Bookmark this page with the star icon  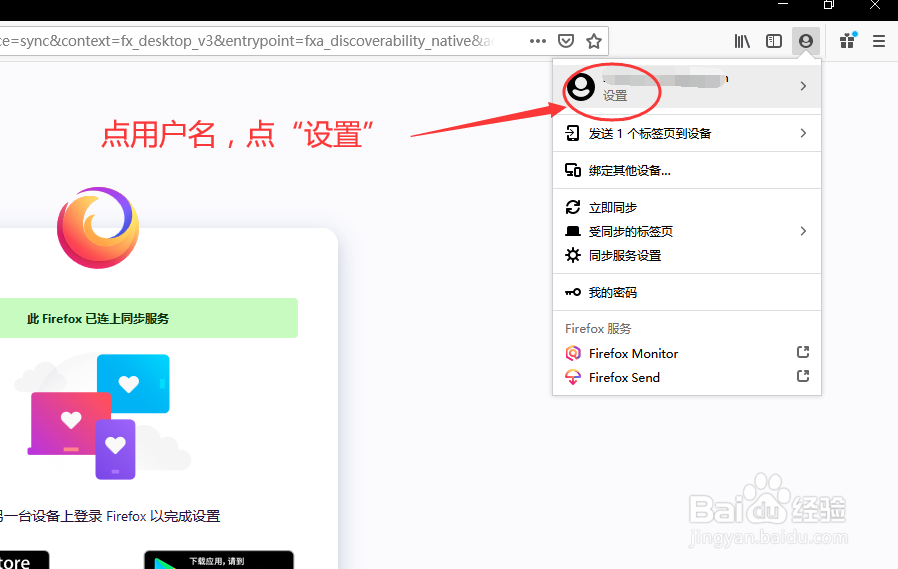click(594, 41)
